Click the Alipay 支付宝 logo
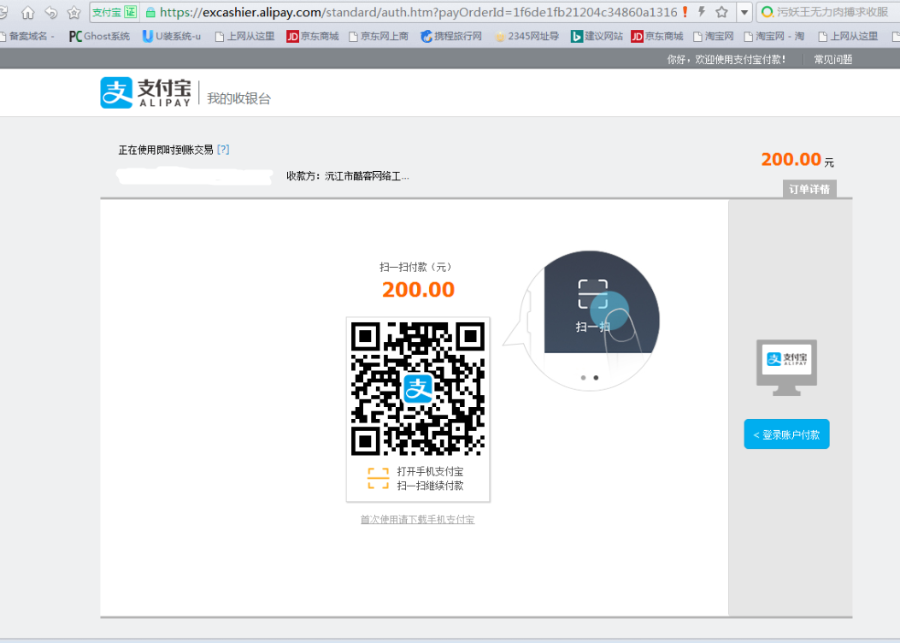The image size is (900, 643). (x=146, y=92)
